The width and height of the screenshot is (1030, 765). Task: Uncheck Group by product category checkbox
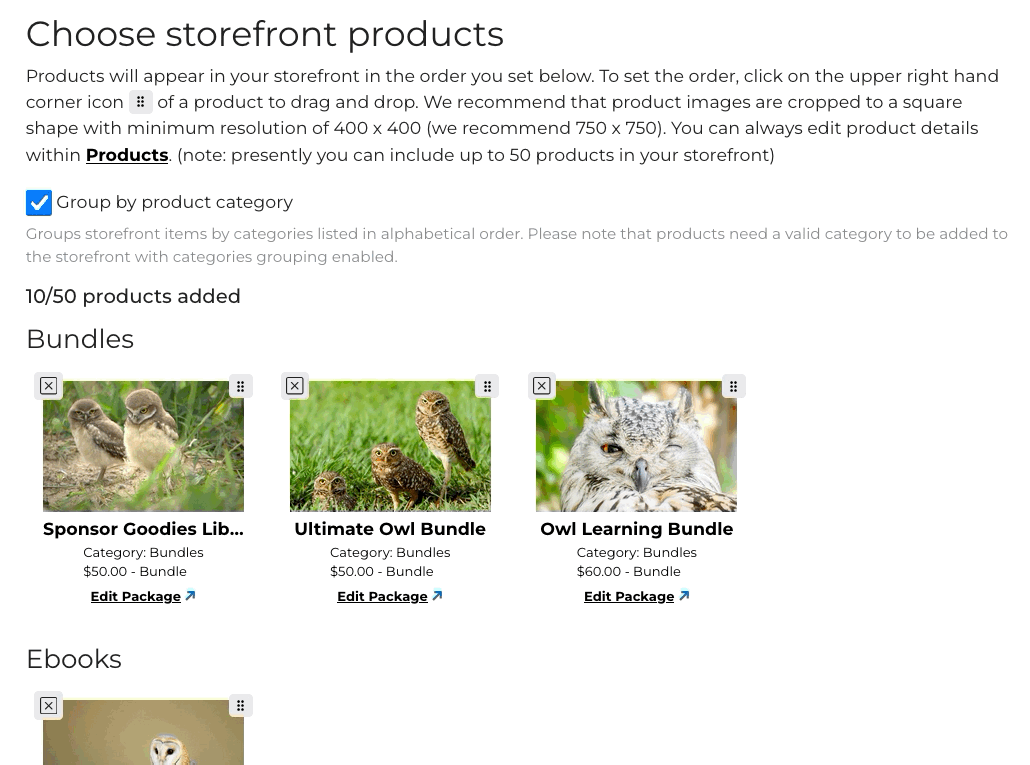coord(39,203)
